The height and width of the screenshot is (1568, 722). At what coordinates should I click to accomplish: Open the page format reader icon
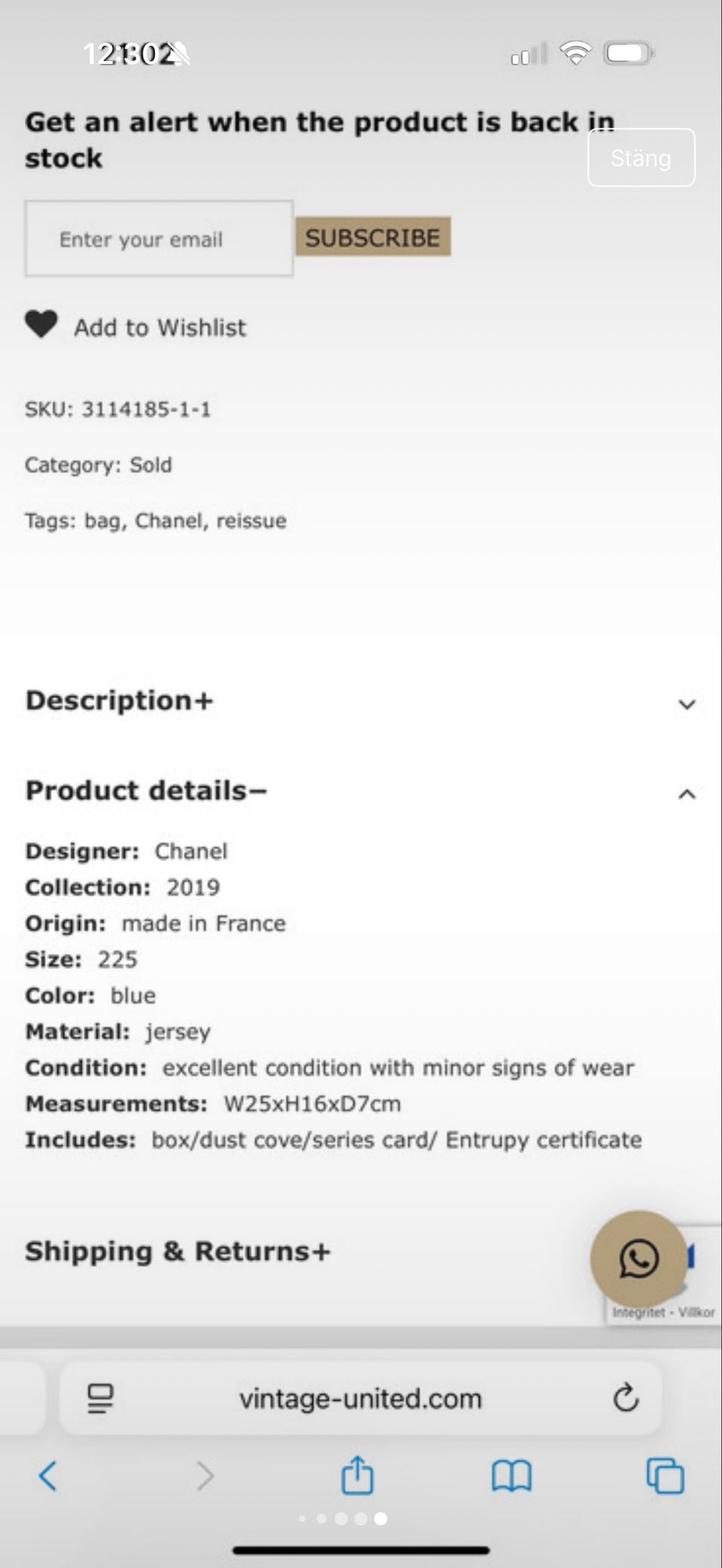coord(100,1398)
